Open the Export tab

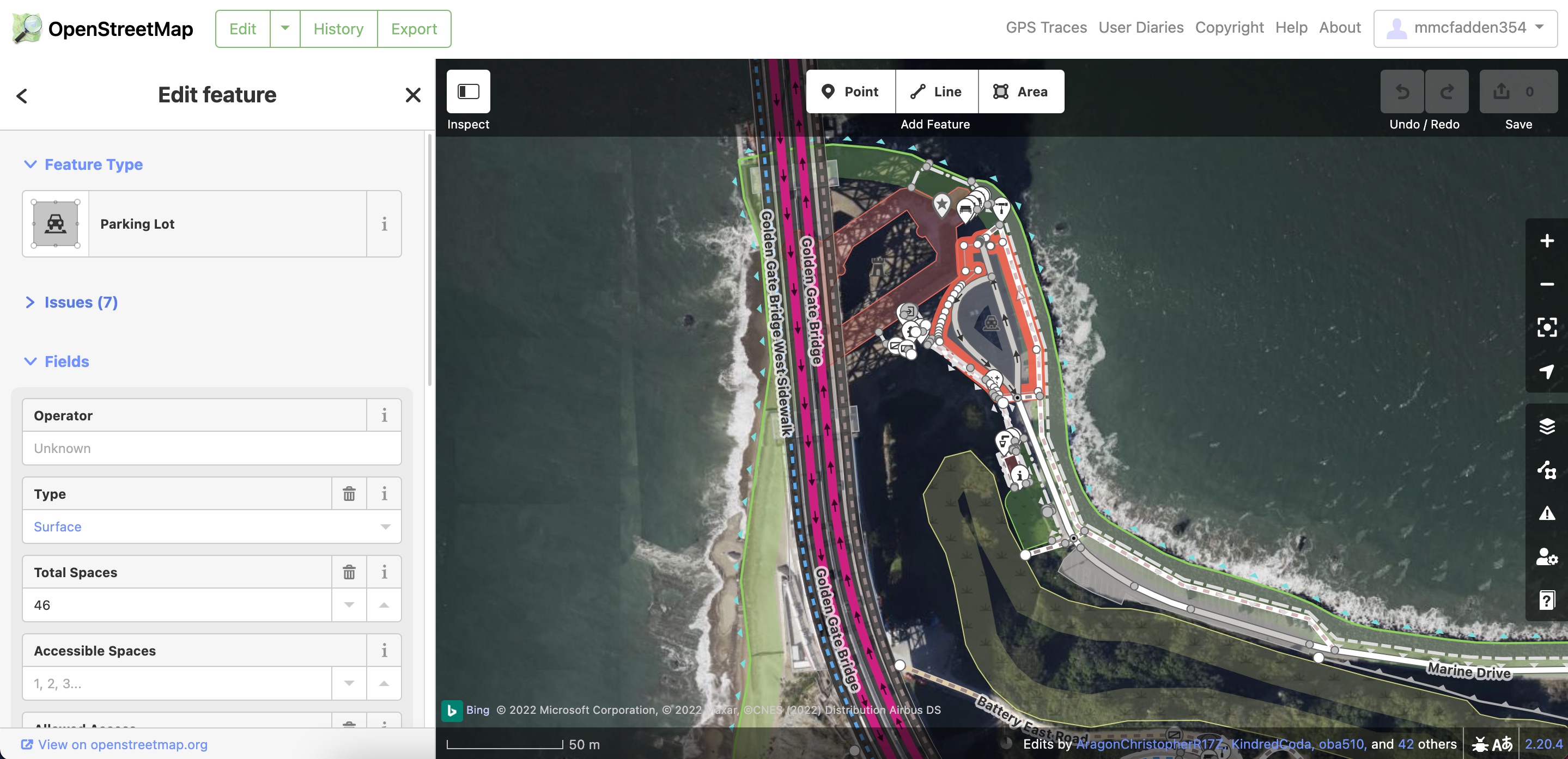(414, 28)
